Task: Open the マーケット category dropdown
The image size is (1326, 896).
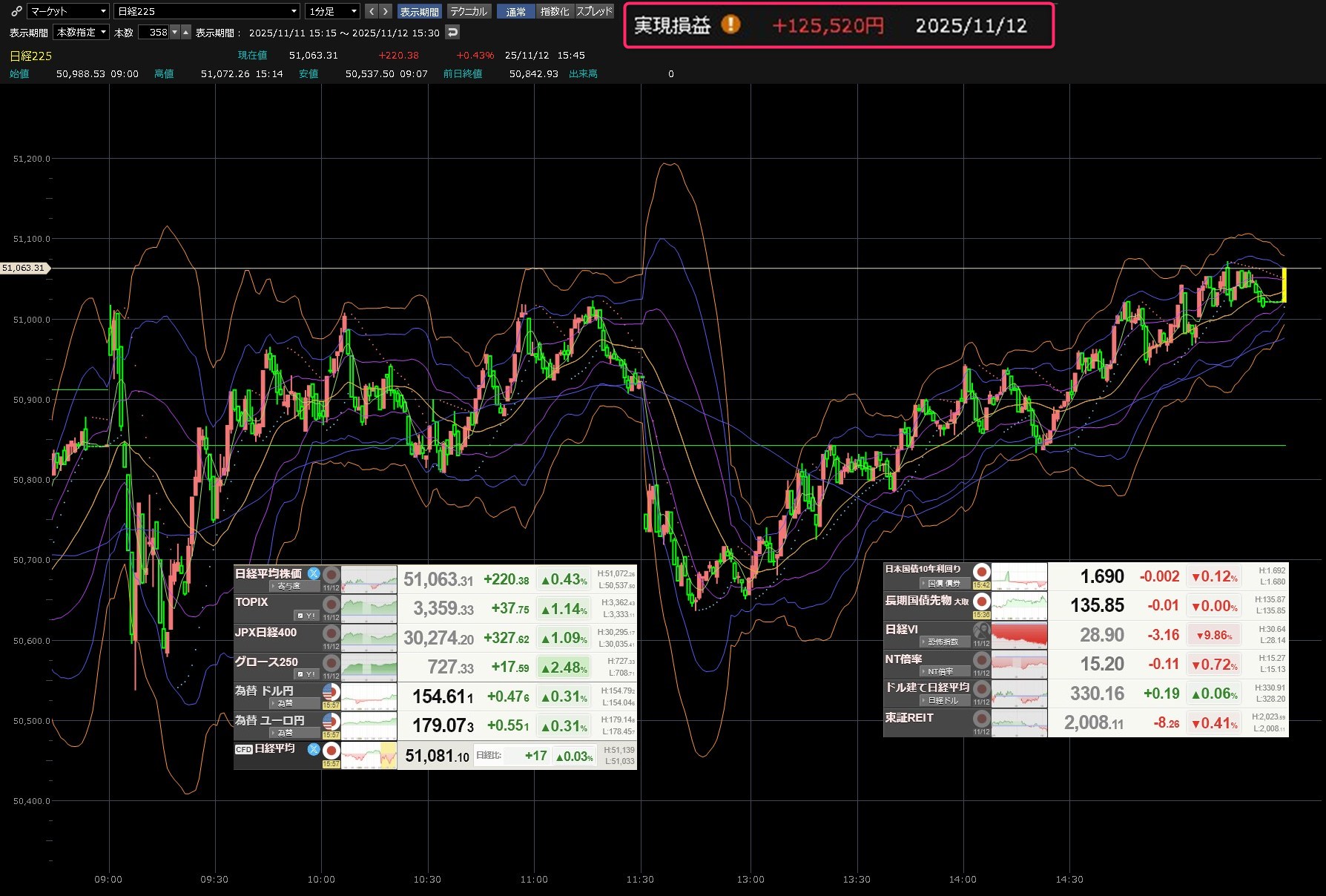Action: tap(68, 11)
